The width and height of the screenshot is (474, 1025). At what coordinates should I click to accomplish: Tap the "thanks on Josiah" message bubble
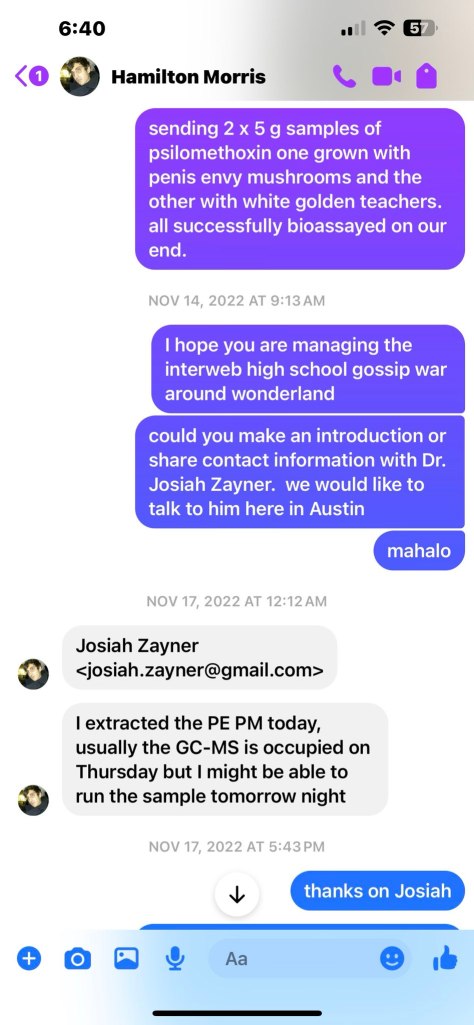tap(377, 890)
